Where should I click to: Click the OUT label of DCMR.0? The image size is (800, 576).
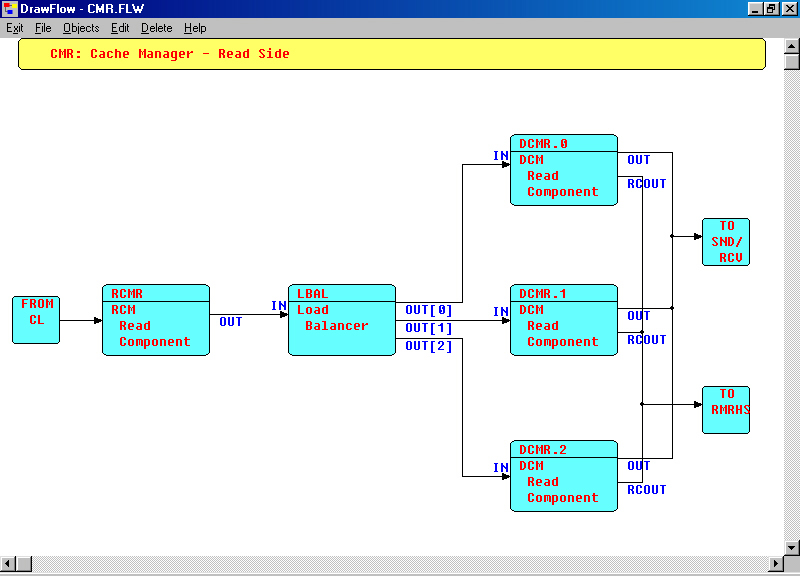[x=639, y=160]
